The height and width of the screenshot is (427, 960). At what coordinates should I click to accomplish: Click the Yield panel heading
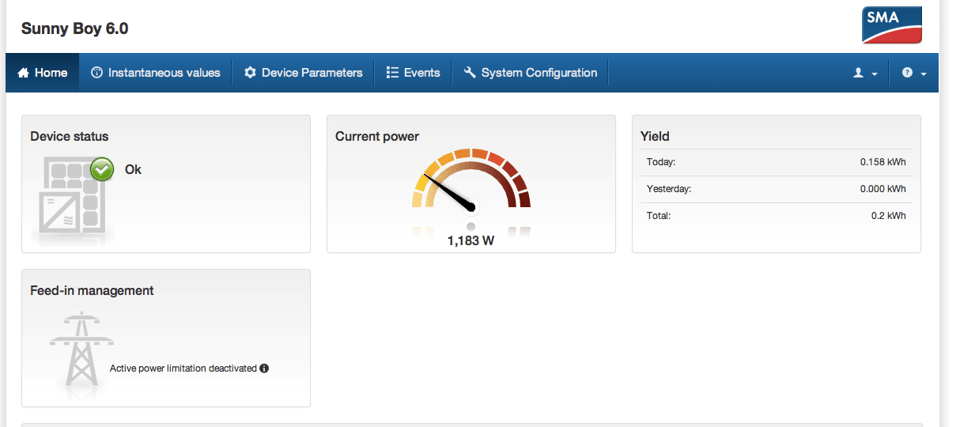(654, 137)
